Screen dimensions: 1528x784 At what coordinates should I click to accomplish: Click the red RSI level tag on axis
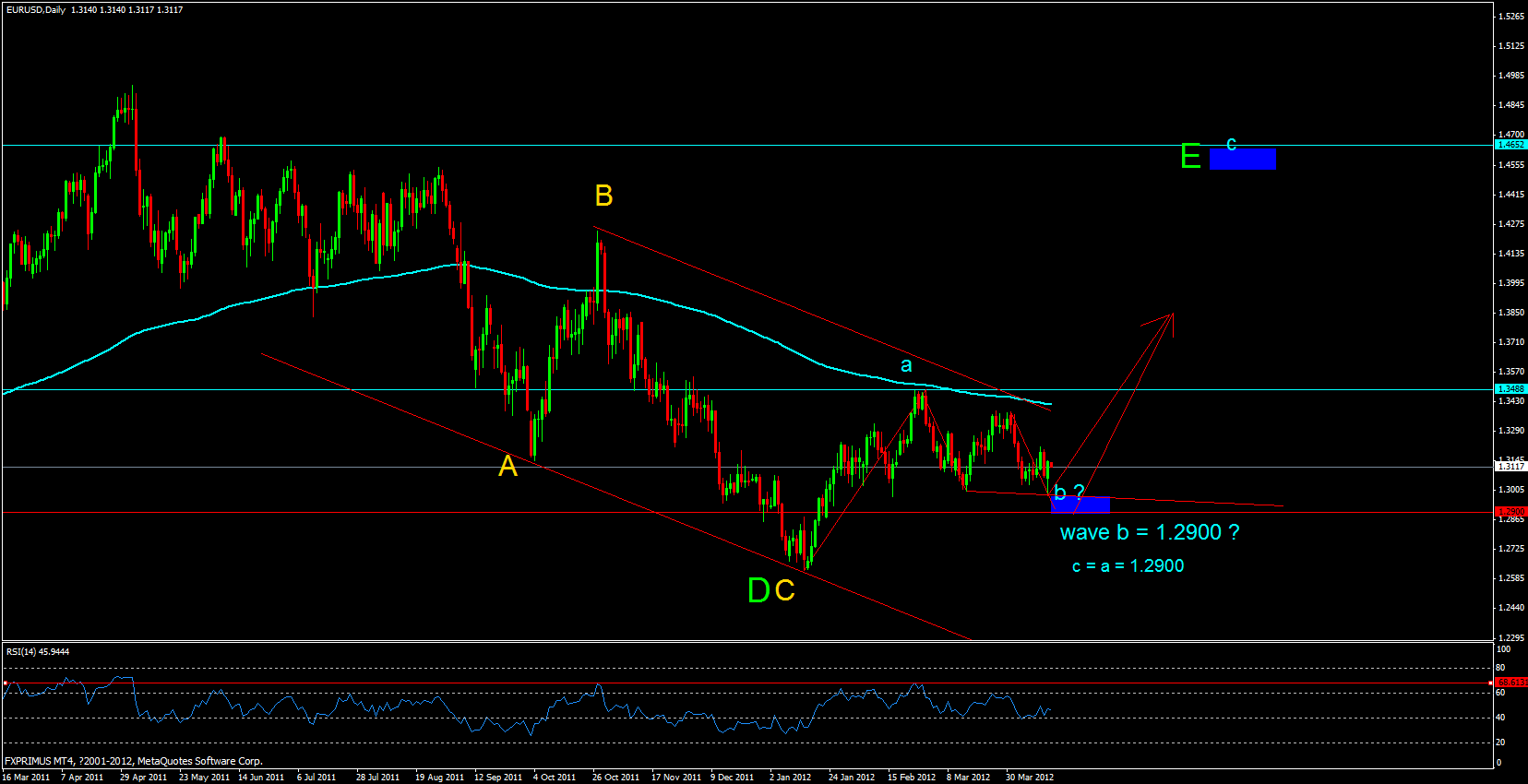pyautogui.click(x=1510, y=683)
